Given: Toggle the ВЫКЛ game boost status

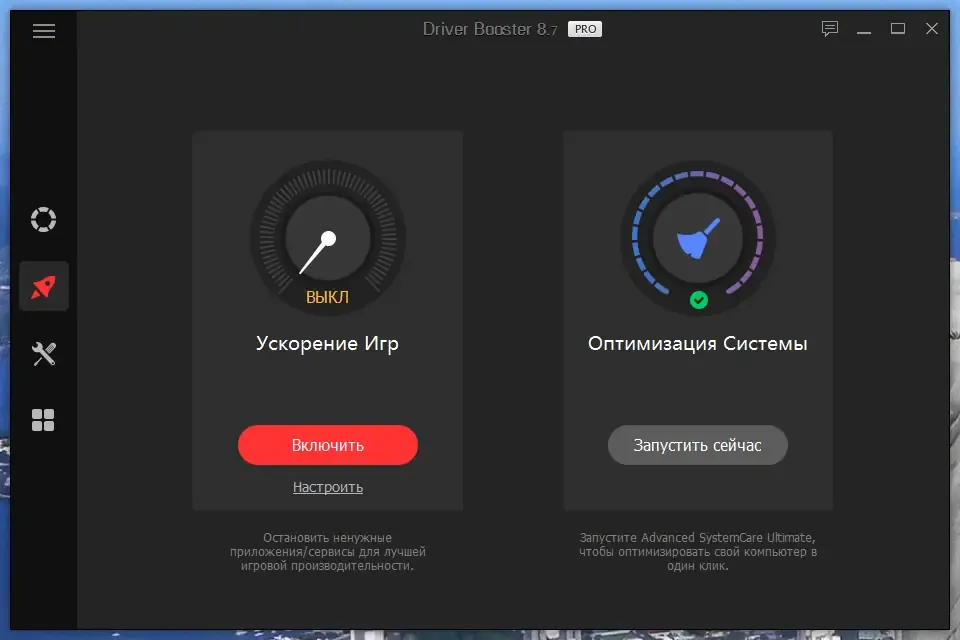Looking at the screenshot, I should point(328,298).
